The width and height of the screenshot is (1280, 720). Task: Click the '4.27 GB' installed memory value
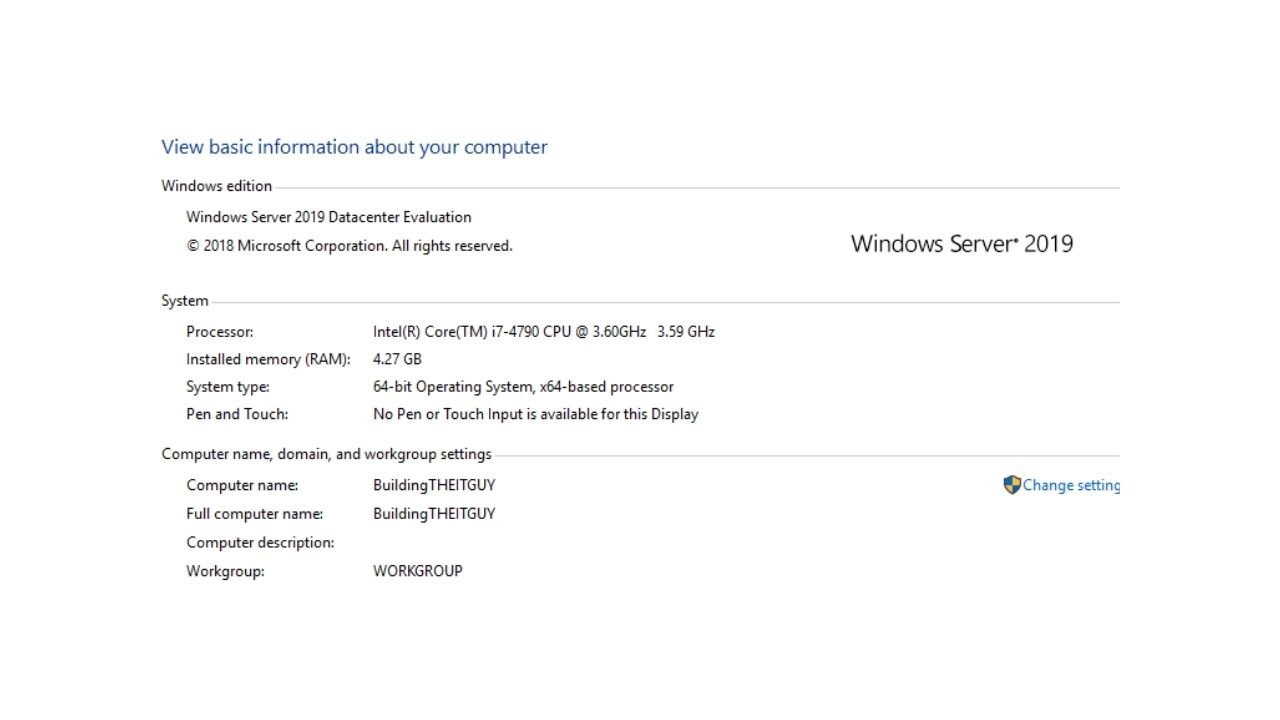tap(397, 359)
